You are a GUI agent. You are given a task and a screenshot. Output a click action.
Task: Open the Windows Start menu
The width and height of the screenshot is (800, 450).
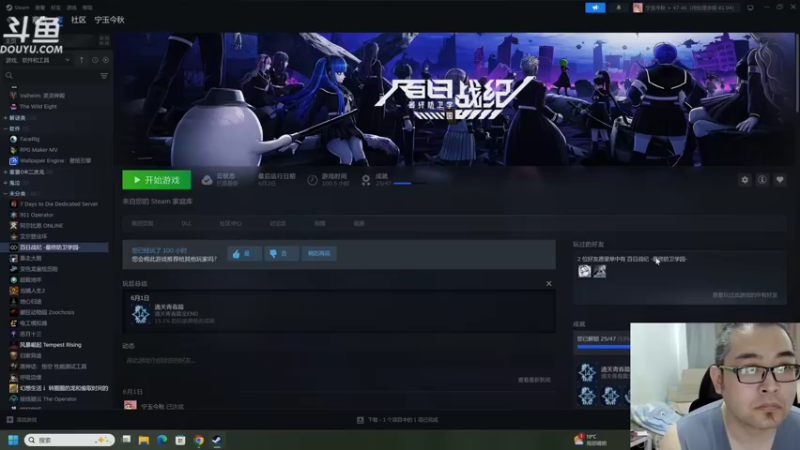tap(13, 440)
